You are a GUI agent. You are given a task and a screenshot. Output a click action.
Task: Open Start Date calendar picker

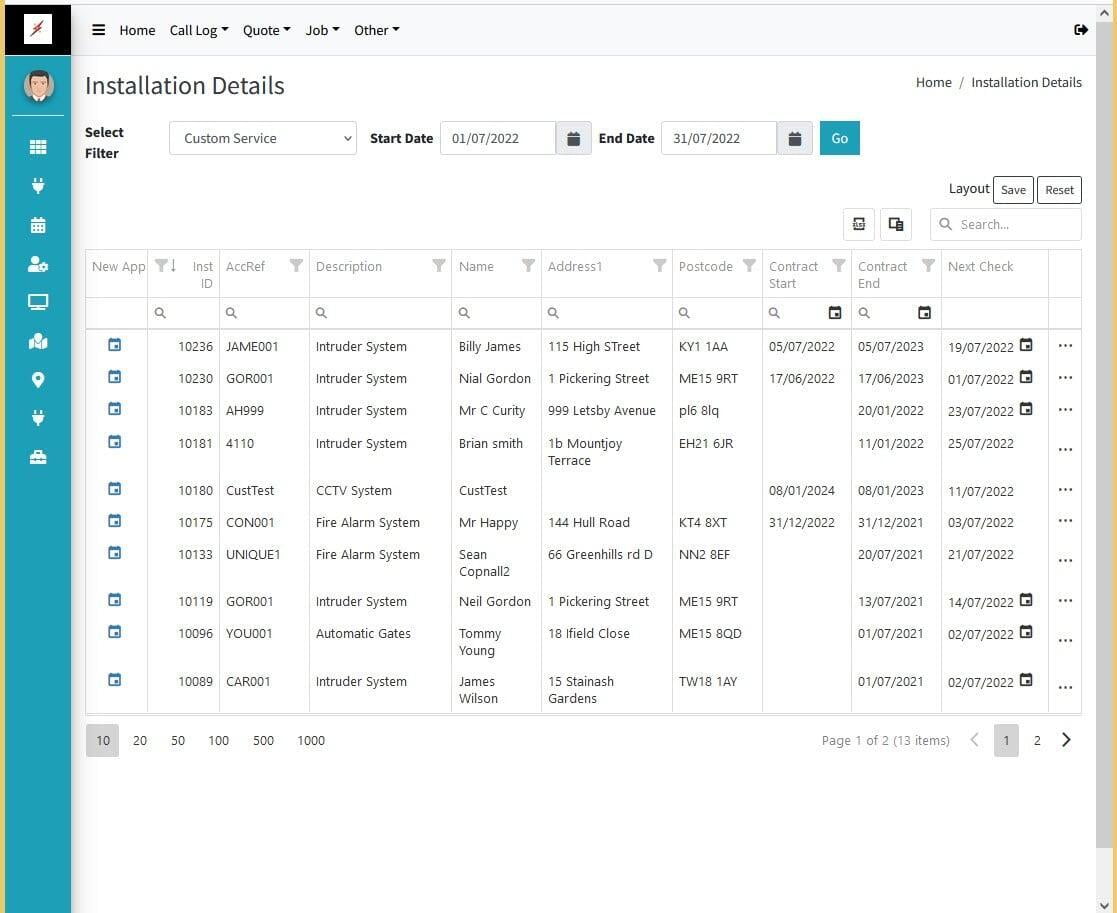(x=573, y=139)
